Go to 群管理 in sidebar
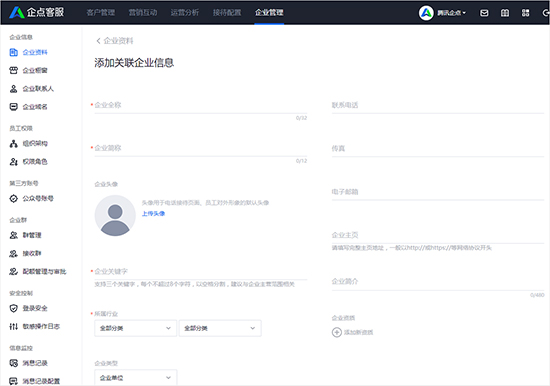This screenshot has width=550, height=386. [x=32, y=235]
